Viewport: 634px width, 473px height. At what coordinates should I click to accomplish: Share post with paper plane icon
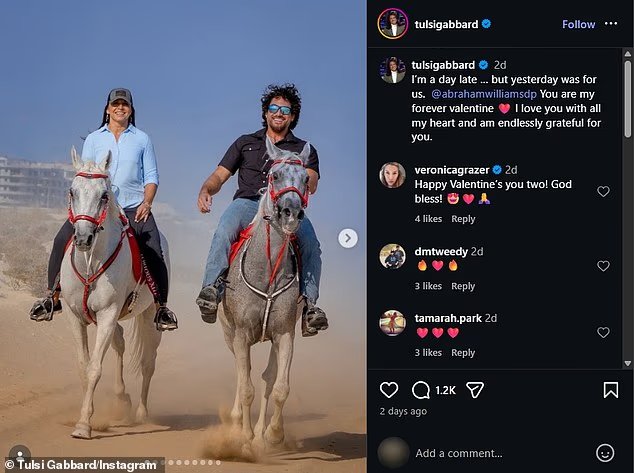475,390
